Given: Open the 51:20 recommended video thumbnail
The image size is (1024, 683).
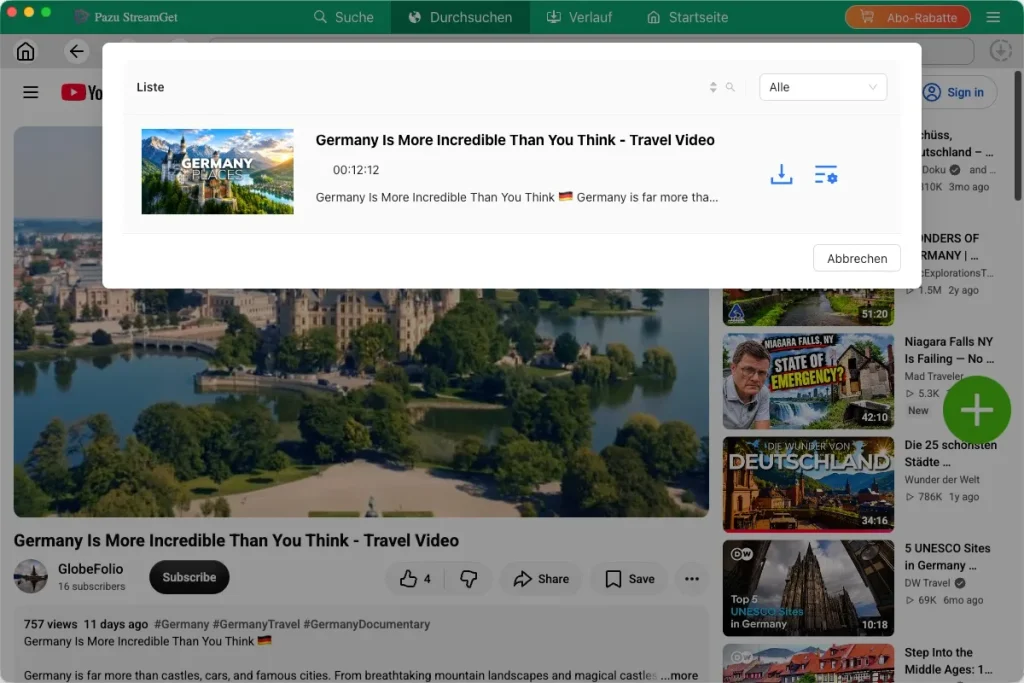Looking at the screenshot, I should (808, 307).
